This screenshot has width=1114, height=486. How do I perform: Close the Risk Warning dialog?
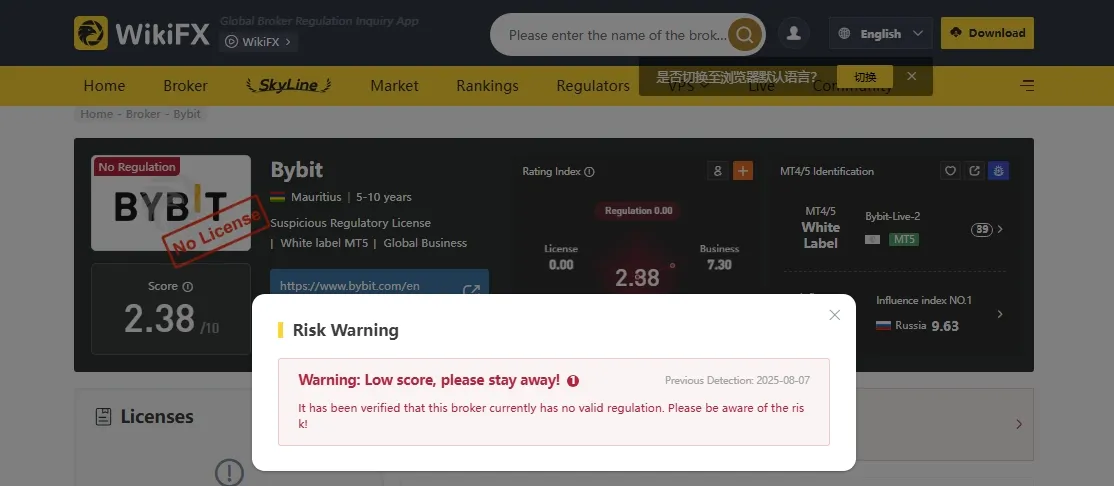pyautogui.click(x=835, y=315)
